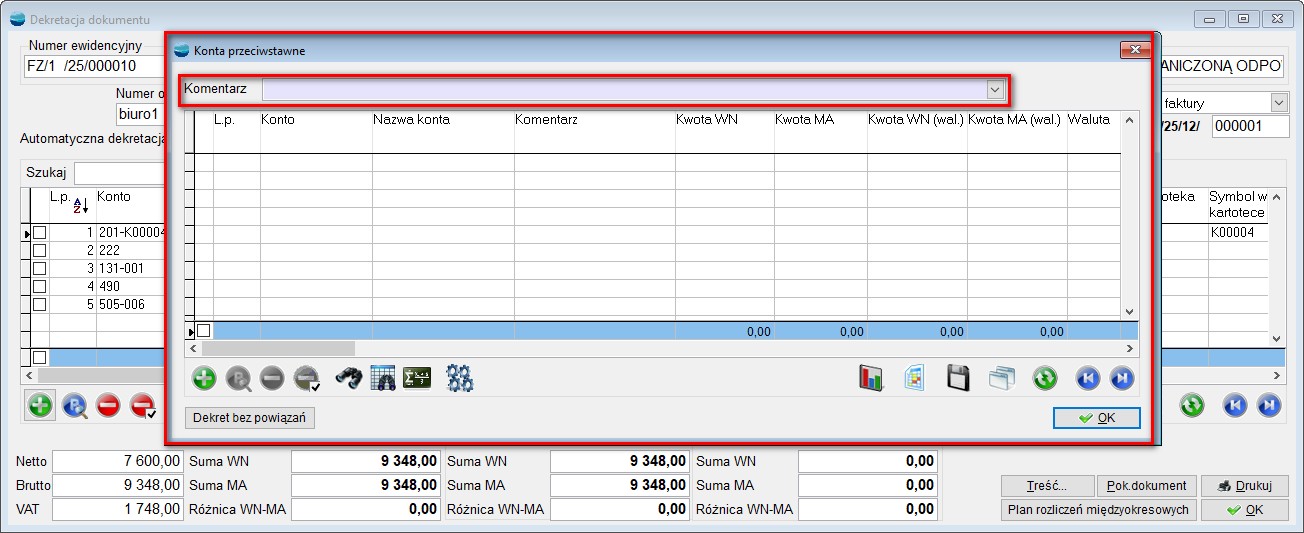Expand the Komentarz dropdown
Image resolution: width=1304 pixels, height=533 pixels.
995,90
